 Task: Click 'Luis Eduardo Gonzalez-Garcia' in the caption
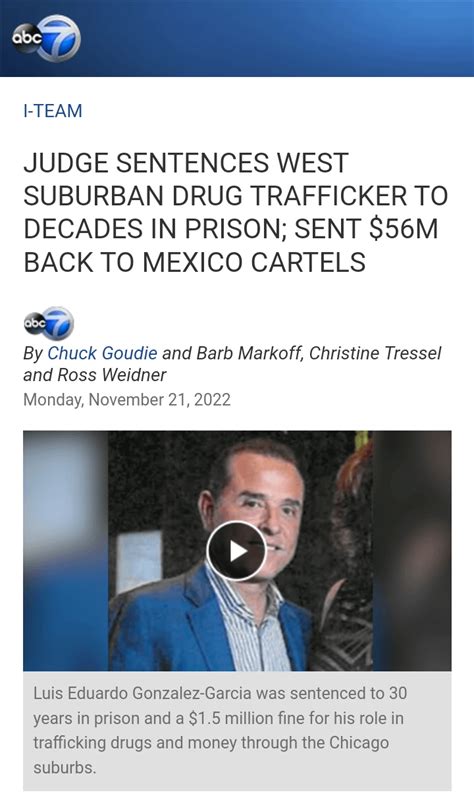click(142, 694)
